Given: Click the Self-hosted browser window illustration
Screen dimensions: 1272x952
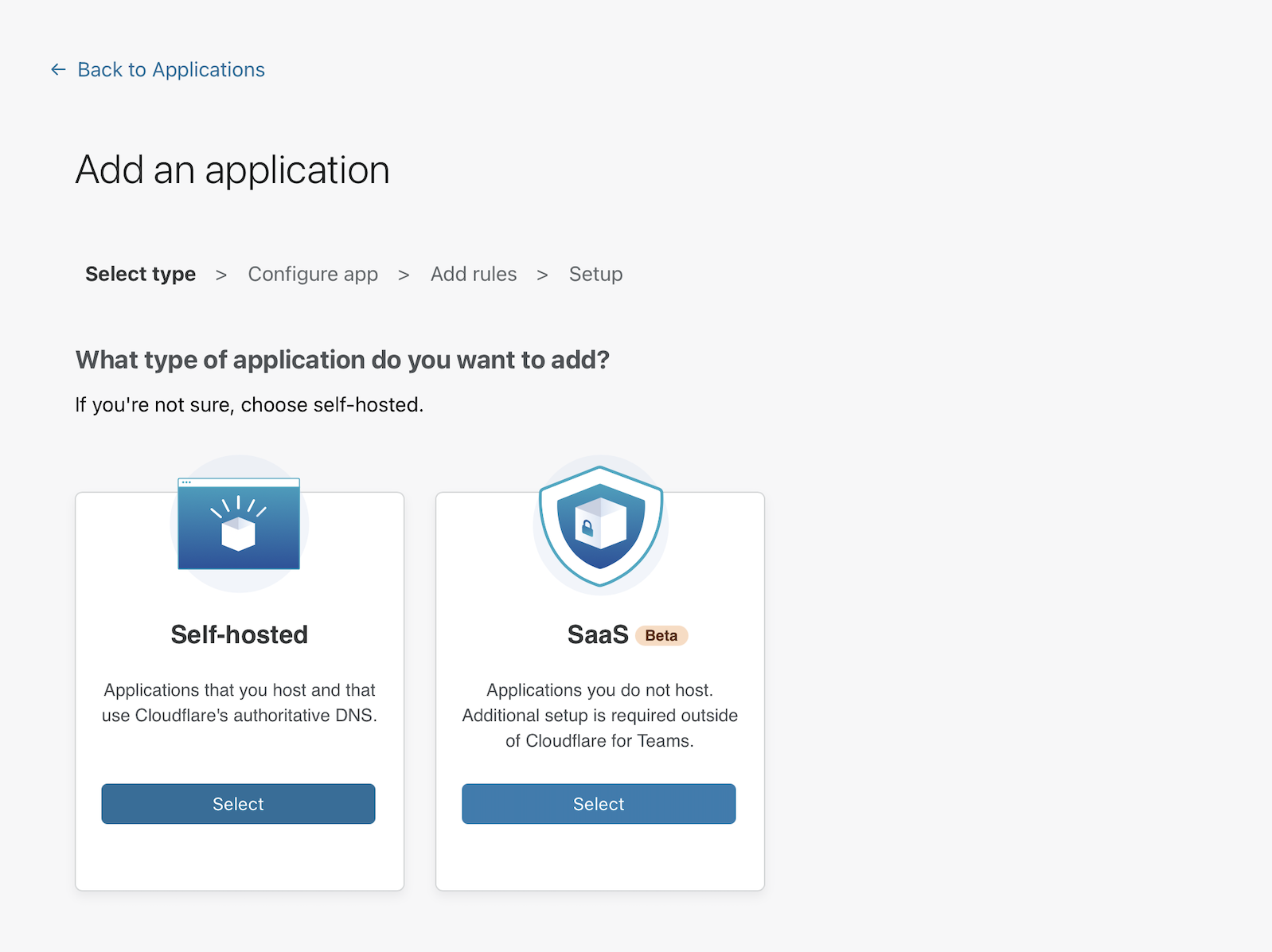Looking at the screenshot, I should (239, 524).
